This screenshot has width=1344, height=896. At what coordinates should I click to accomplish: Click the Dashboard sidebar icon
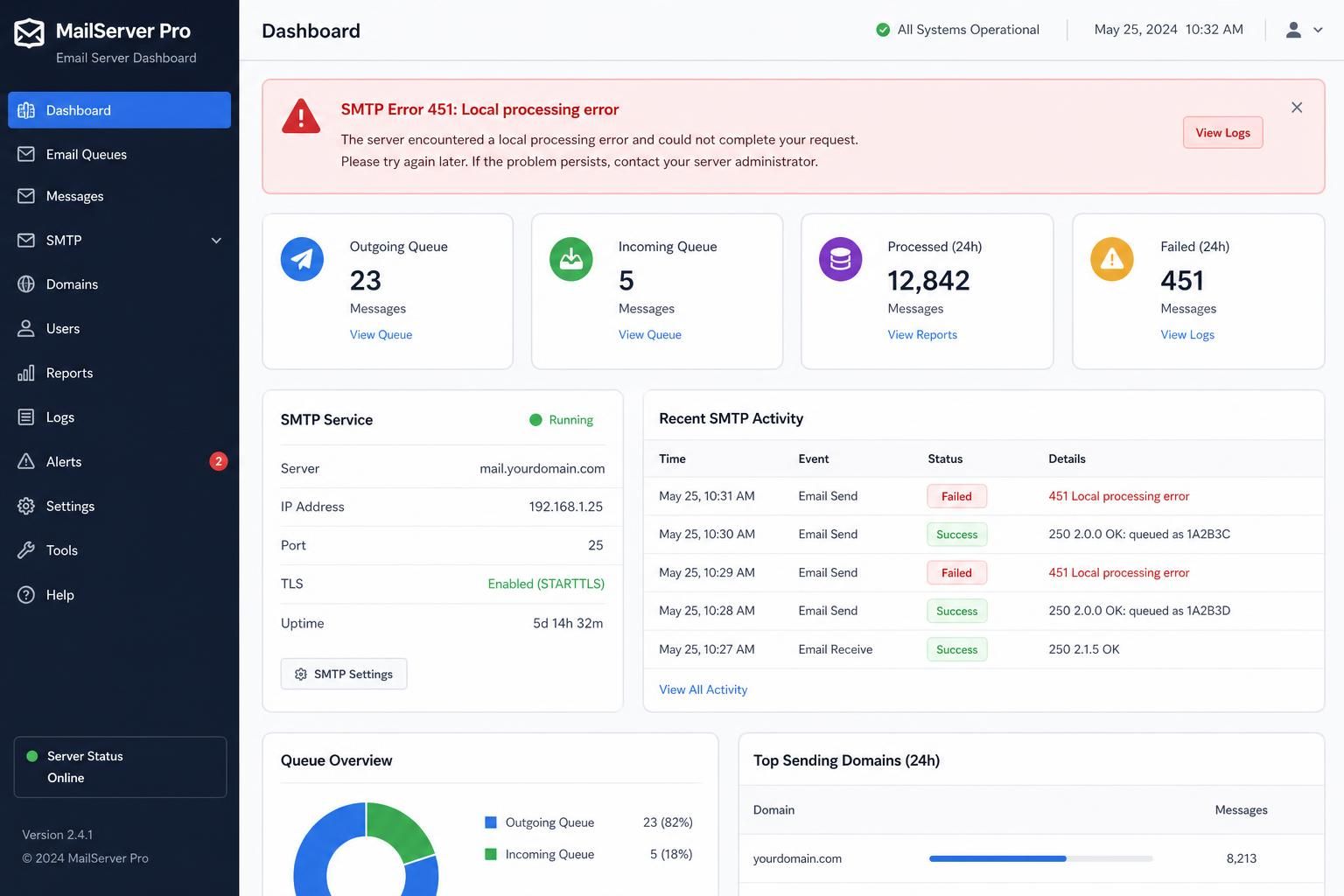click(26, 110)
